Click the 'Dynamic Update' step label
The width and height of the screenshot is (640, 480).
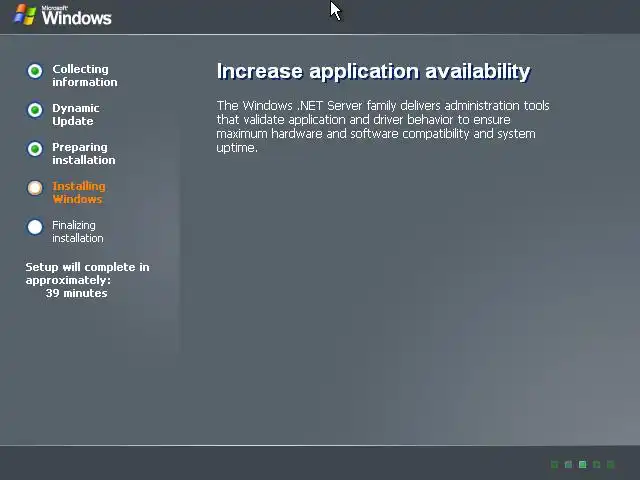76,115
